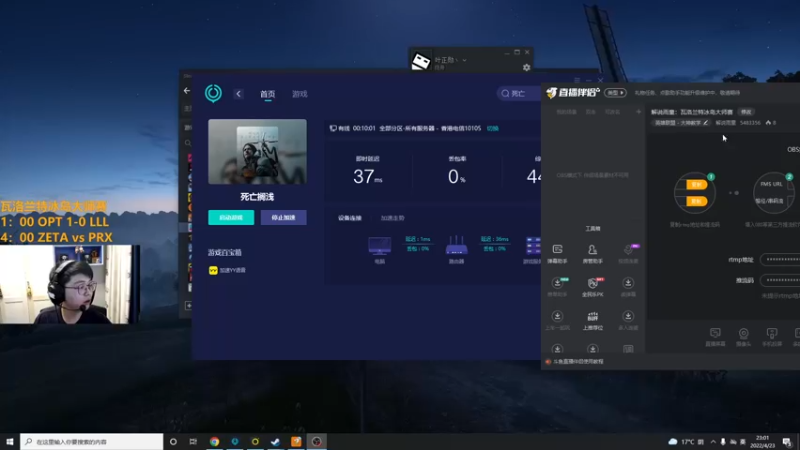Click the 0% packet loss value
This screenshot has width=800, height=450.
(457, 177)
